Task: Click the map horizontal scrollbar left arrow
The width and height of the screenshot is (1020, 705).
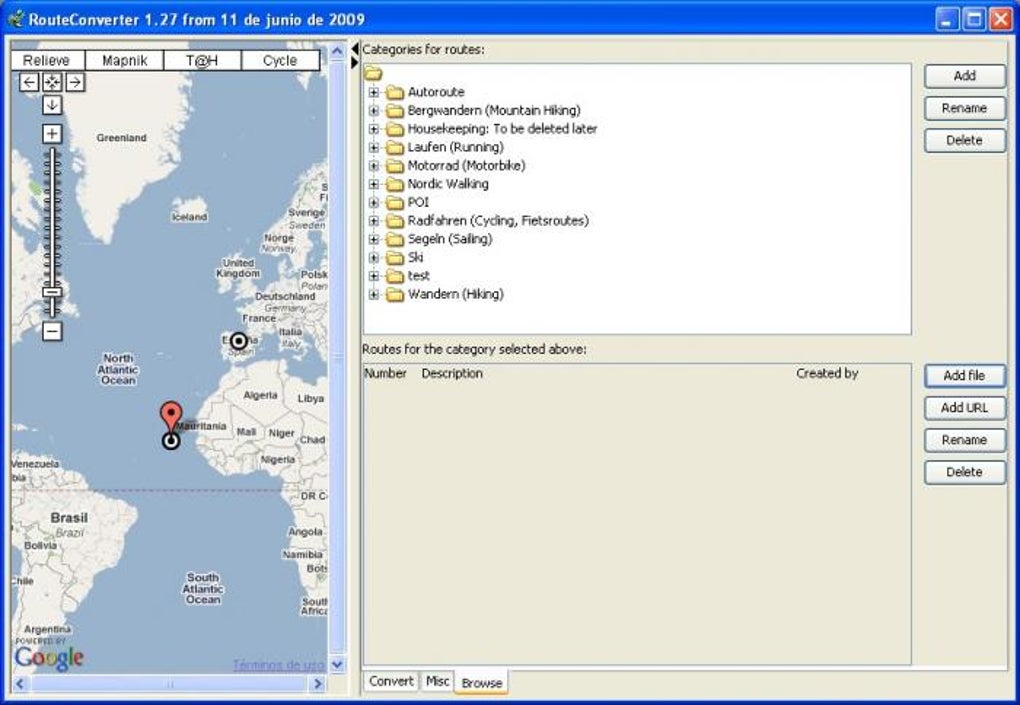Action: (x=20, y=684)
